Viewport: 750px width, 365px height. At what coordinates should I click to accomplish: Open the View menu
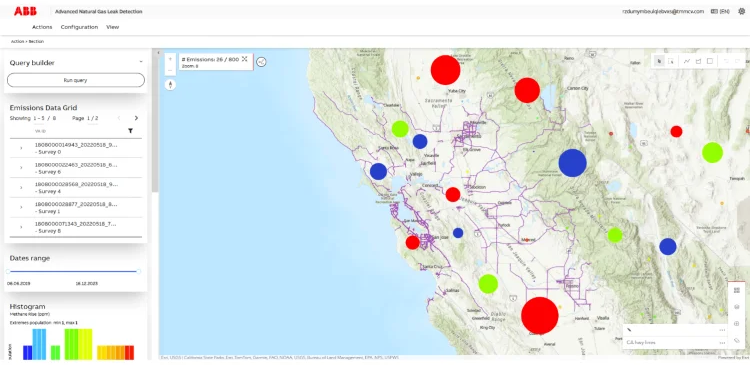112,27
